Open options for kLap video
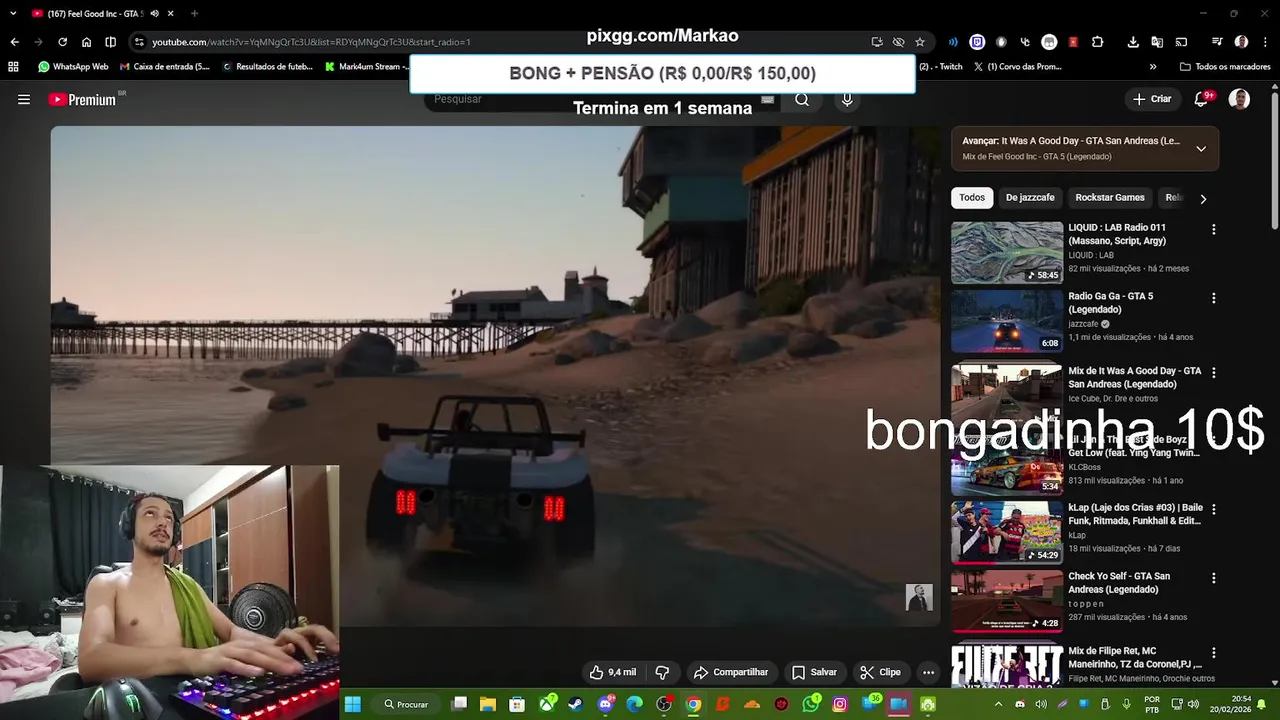The image size is (1280, 720). tap(1214, 509)
